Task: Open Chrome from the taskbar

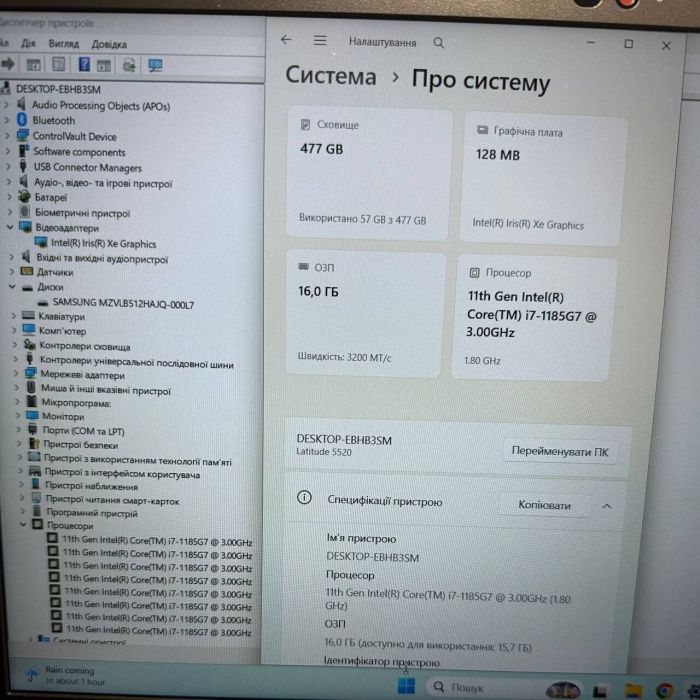Action: (x=664, y=690)
